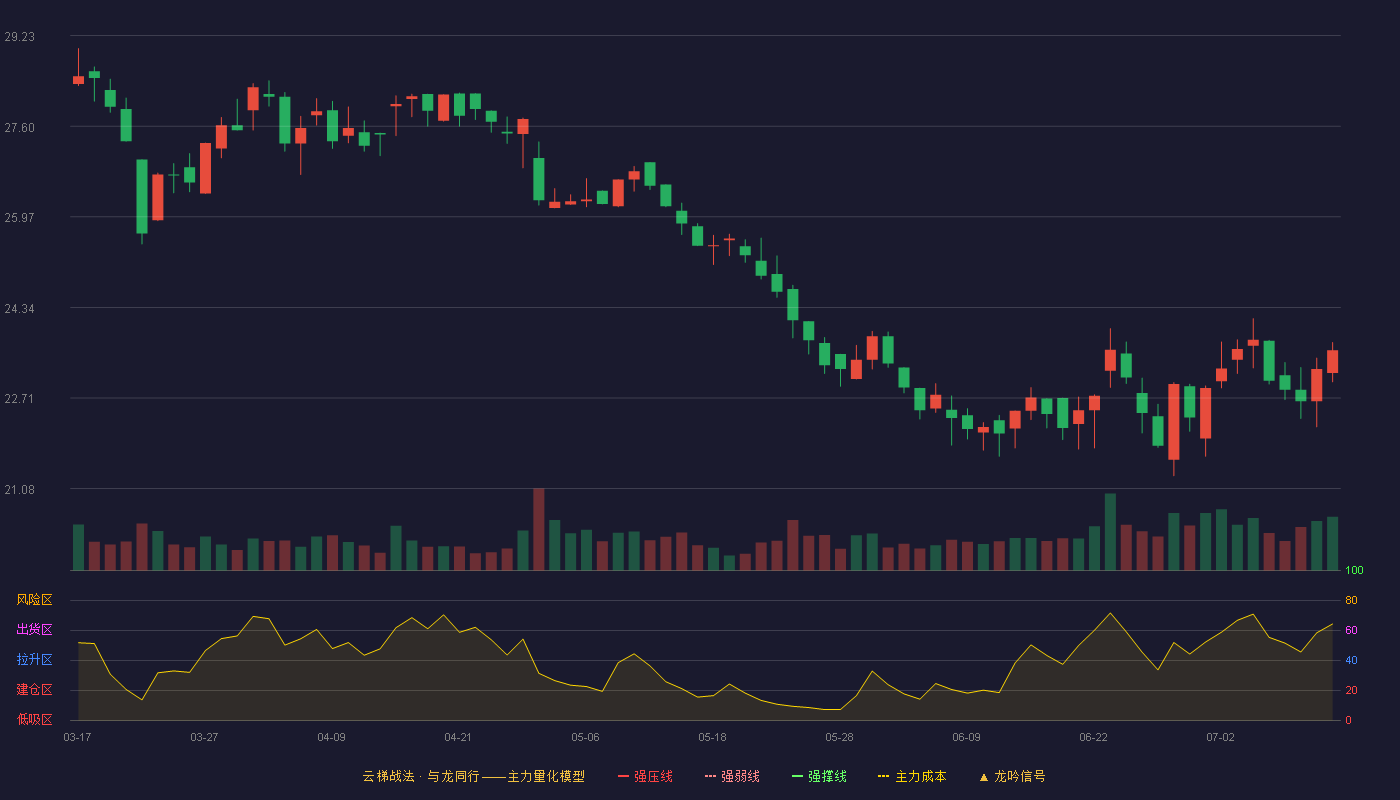Click the 04-21 date label
This screenshot has width=1400, height=800.
click(x=458, y=737)
